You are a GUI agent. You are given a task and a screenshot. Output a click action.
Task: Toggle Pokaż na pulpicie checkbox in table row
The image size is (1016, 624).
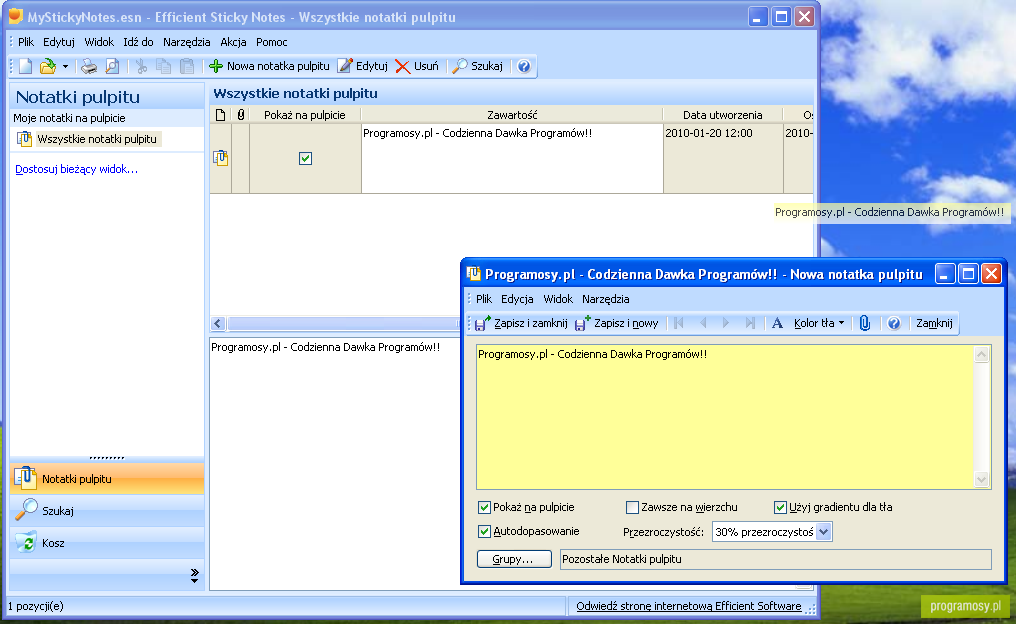305,158
